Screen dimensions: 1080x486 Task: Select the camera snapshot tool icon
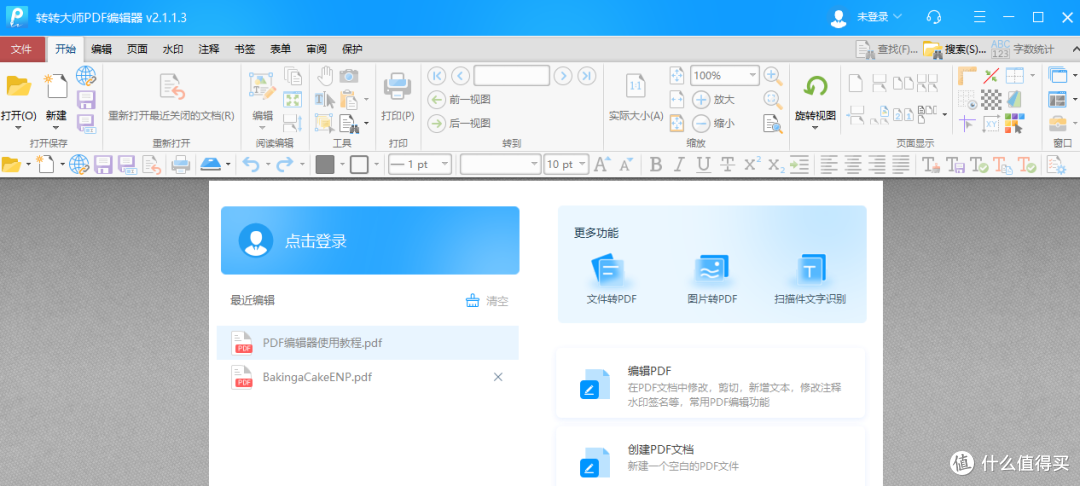click(349, 75)
